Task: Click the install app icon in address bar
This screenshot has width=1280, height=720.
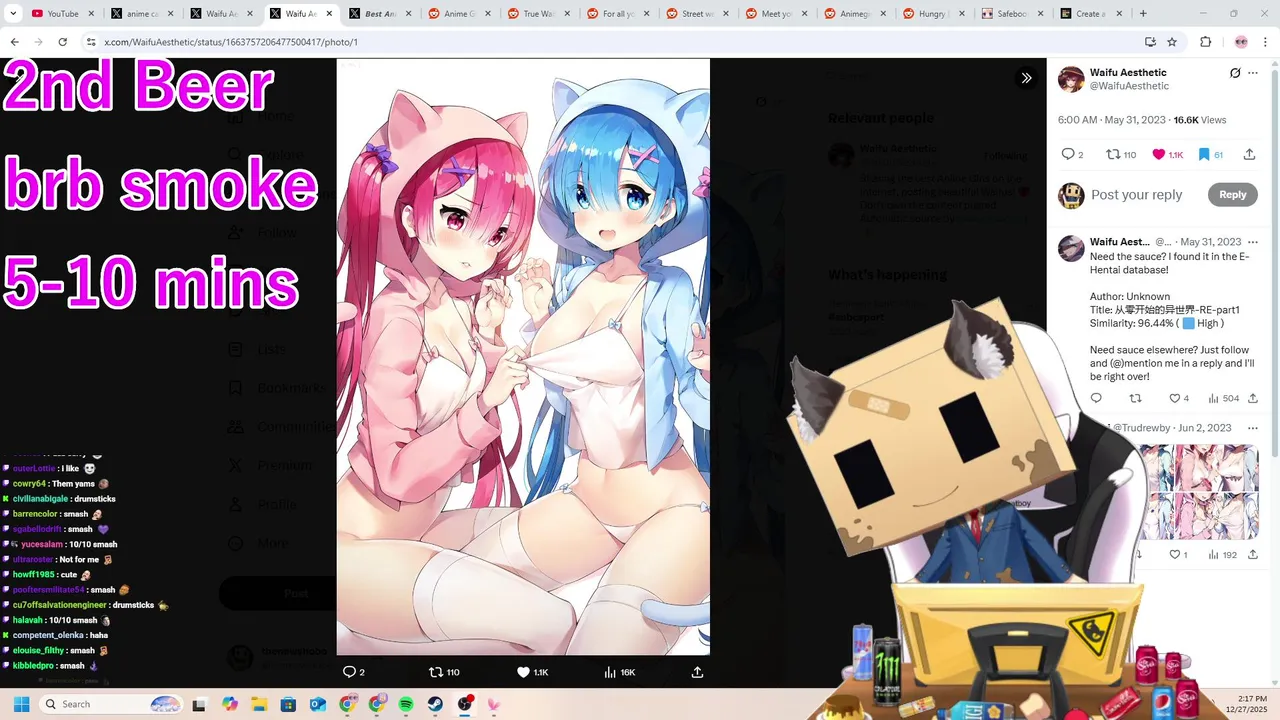Action: pos(1150,42)
